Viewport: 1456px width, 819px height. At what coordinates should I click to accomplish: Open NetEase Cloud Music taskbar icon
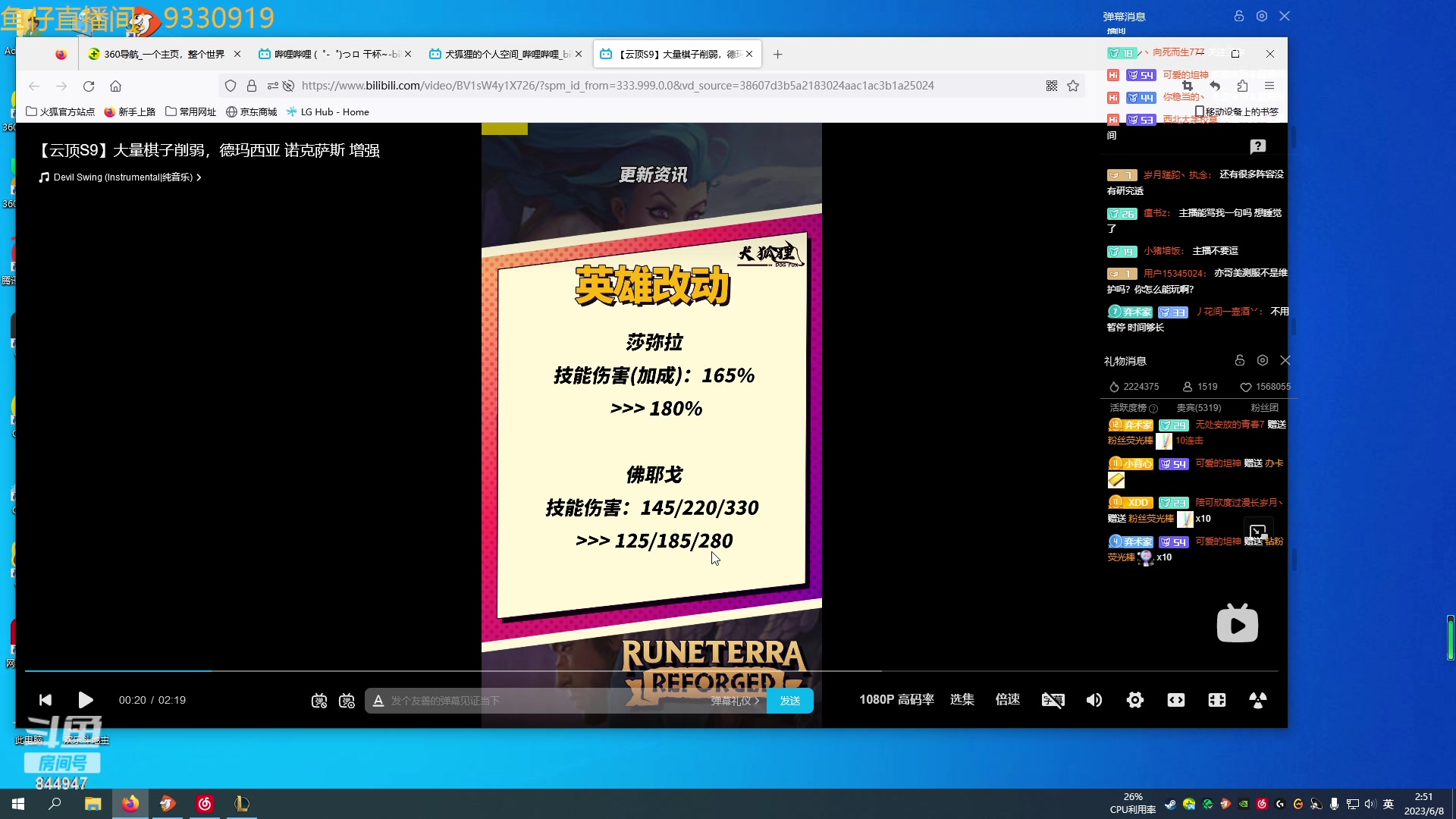click(205, 804)
